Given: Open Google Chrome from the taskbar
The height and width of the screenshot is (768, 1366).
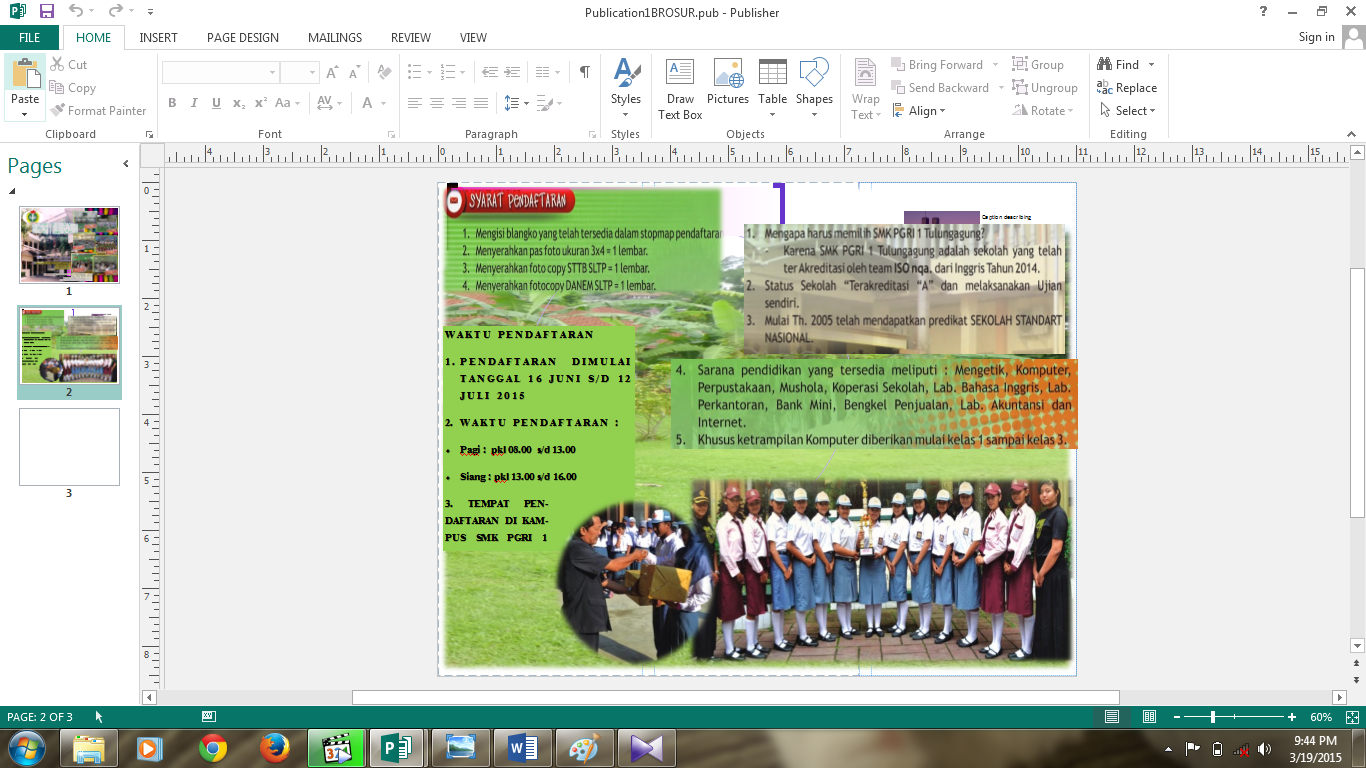Looking at the screenshot, I should 212,748.
